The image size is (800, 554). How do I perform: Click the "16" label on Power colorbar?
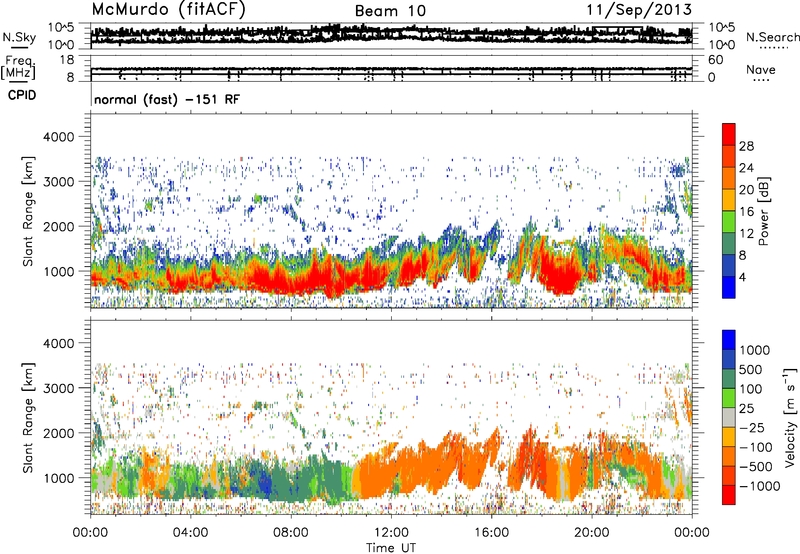tap(746, 212)
